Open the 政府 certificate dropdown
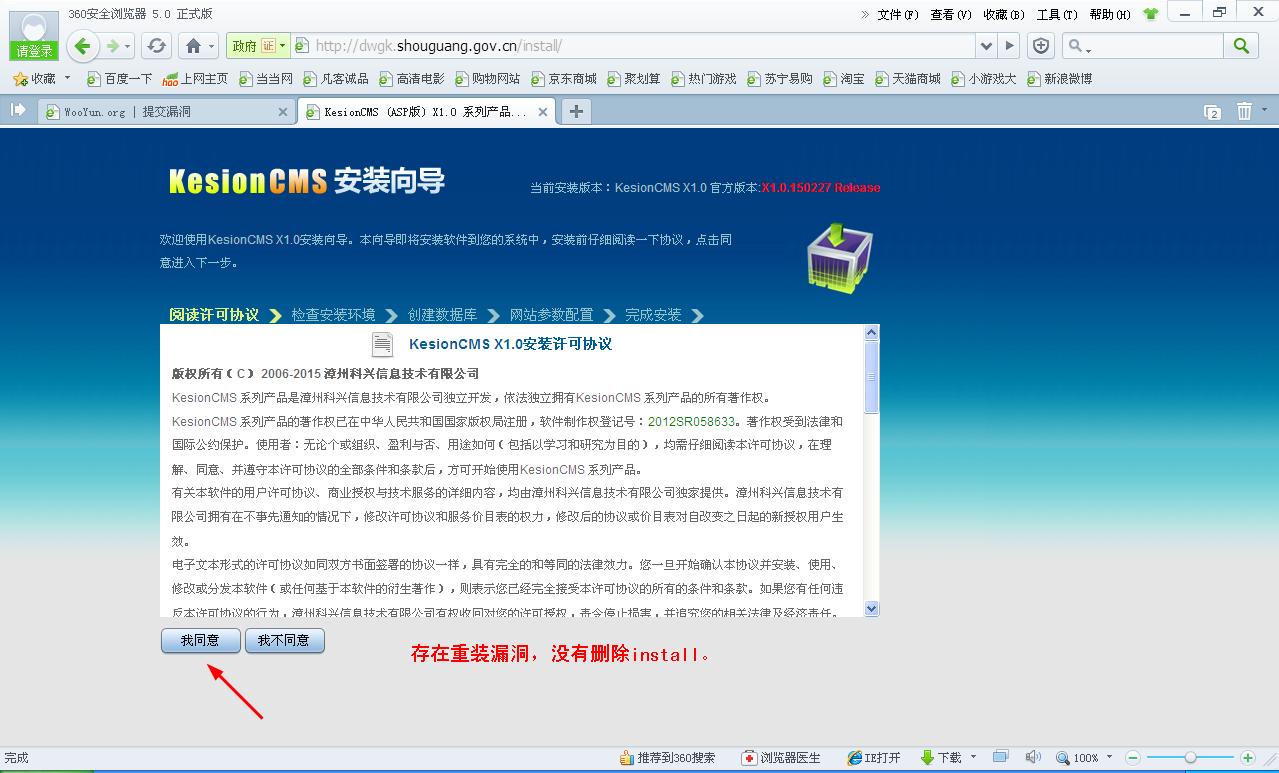Screen dimensions: 1279x773 258,46
